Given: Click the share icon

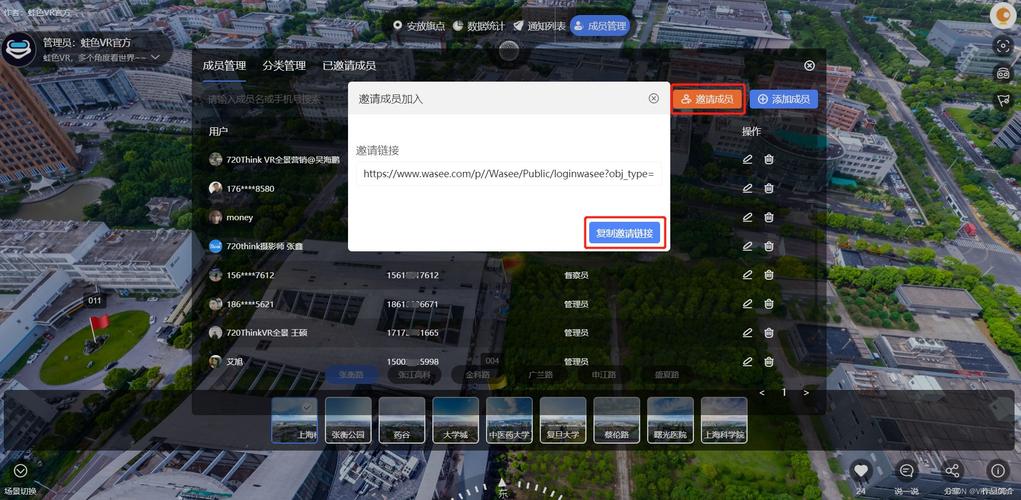Looking at the screenshot, I should pos(952,470).
